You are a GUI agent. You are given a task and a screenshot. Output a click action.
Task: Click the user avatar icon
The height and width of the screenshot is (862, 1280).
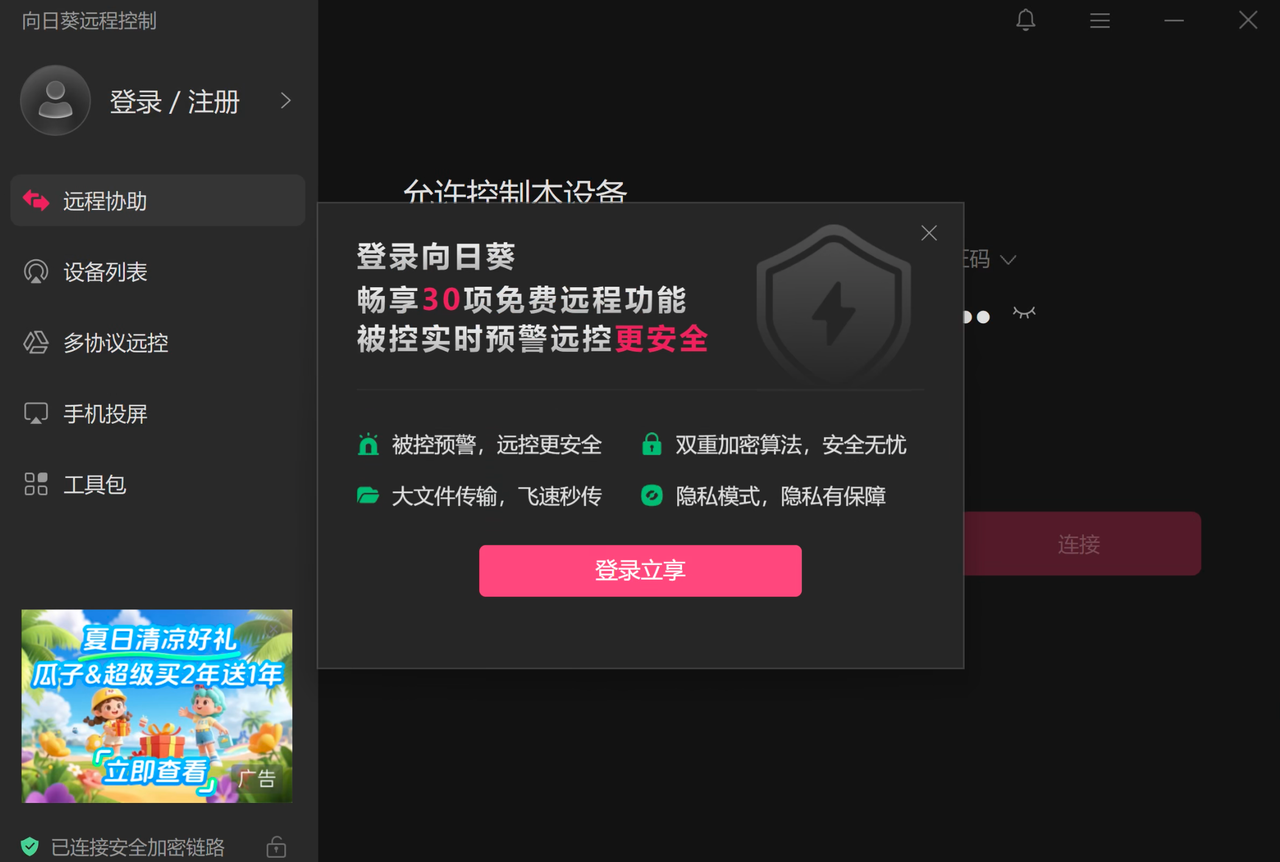54,100
